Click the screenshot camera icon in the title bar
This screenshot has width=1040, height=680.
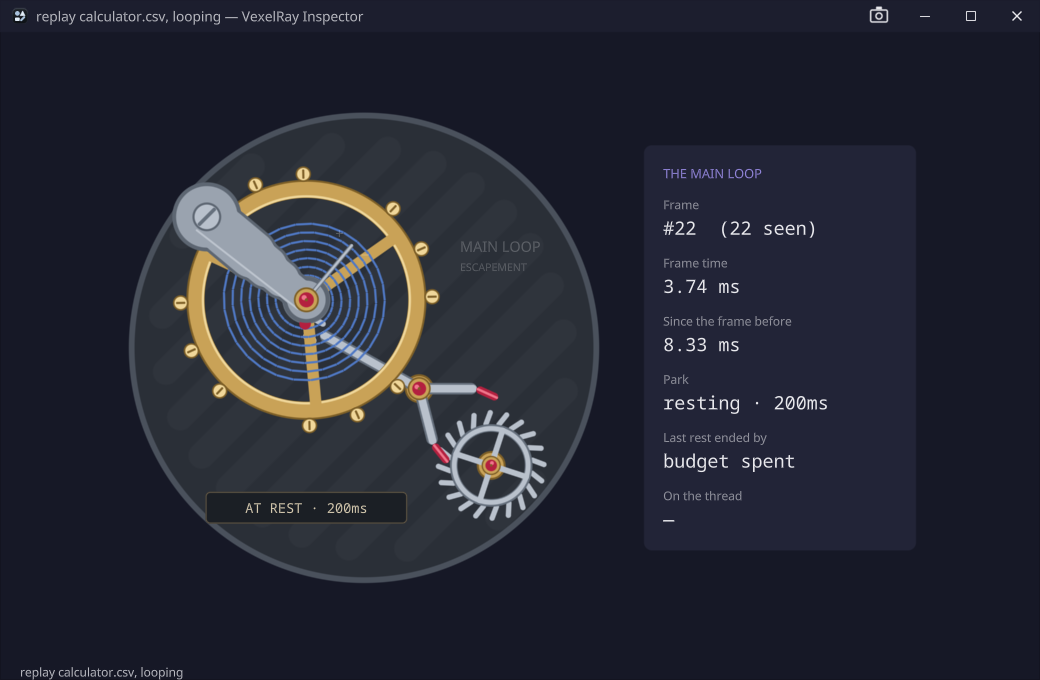(x=879, y=15)
